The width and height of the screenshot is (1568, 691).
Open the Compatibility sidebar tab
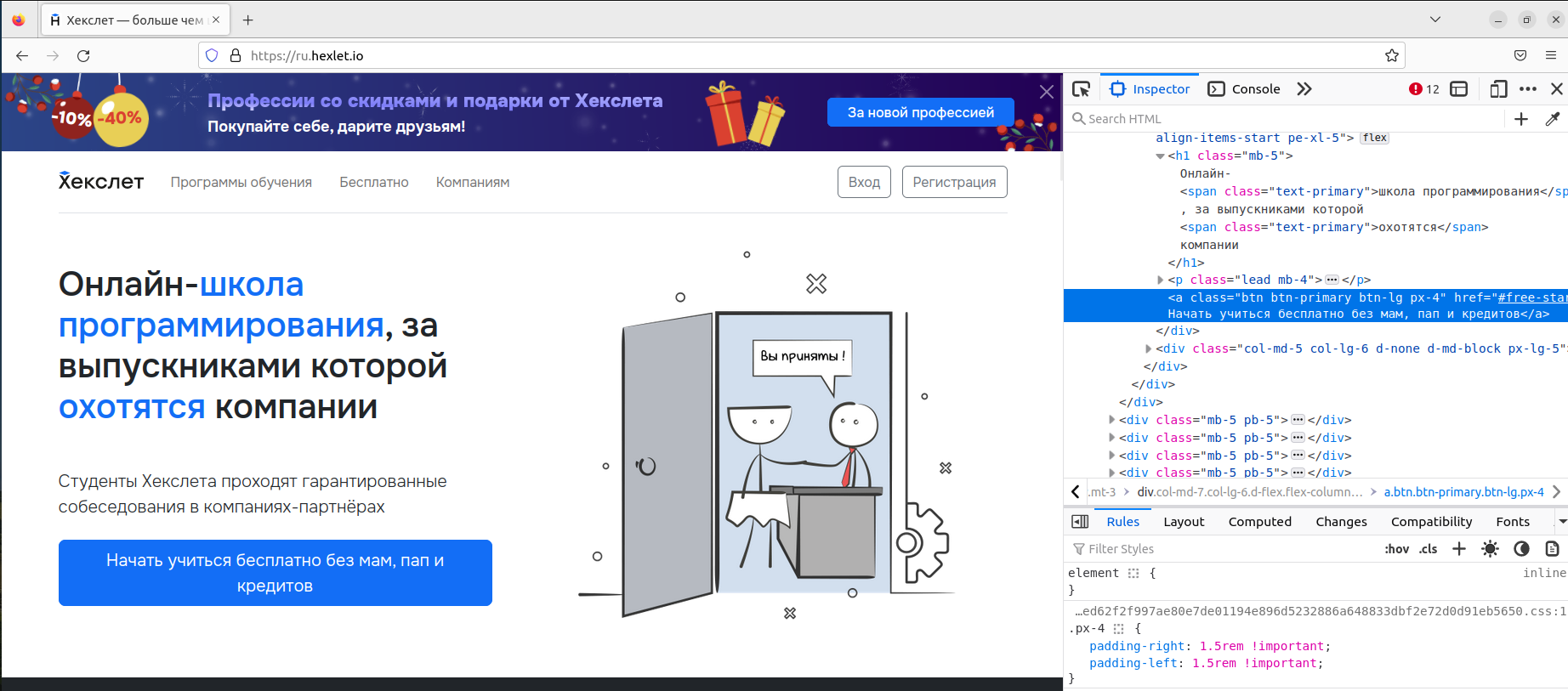click(x=1431, y=522)
